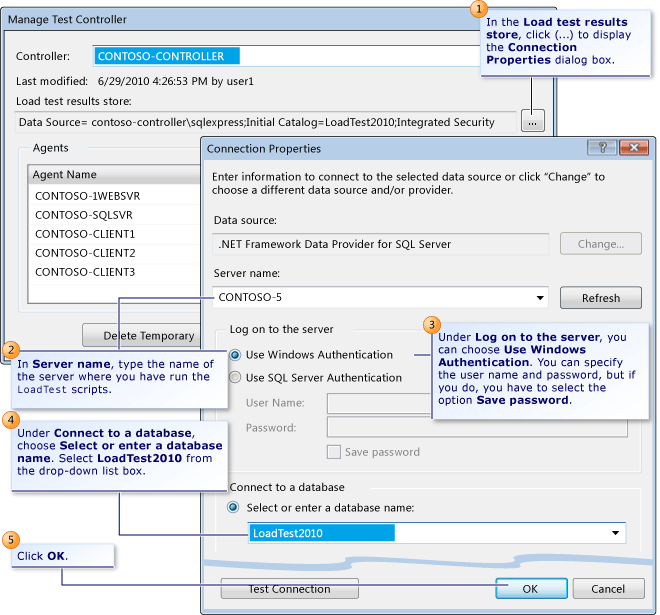Click OK in Connection Properties
The height and width of the screenshot is (615, 660).
pos(531,588)
